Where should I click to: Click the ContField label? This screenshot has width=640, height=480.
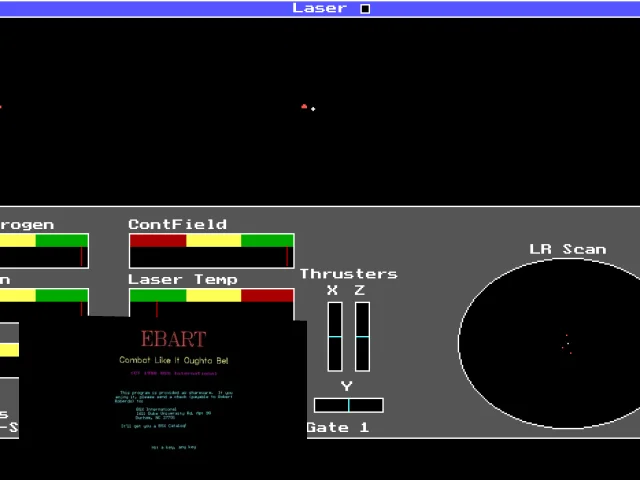[178, 224]
